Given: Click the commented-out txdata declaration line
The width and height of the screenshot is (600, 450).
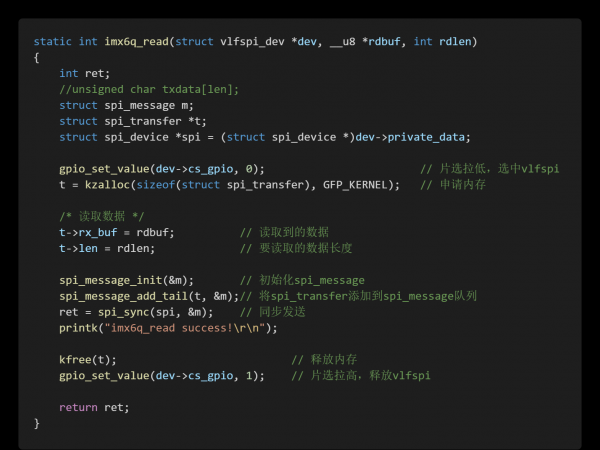Looking at the screenshot, I should tap(149, 89).
